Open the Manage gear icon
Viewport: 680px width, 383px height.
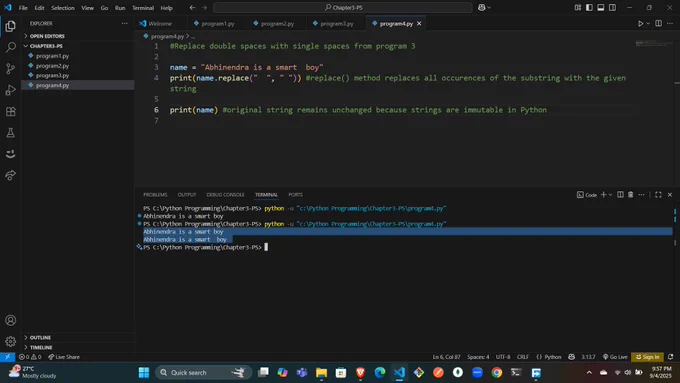click(10, 341)
